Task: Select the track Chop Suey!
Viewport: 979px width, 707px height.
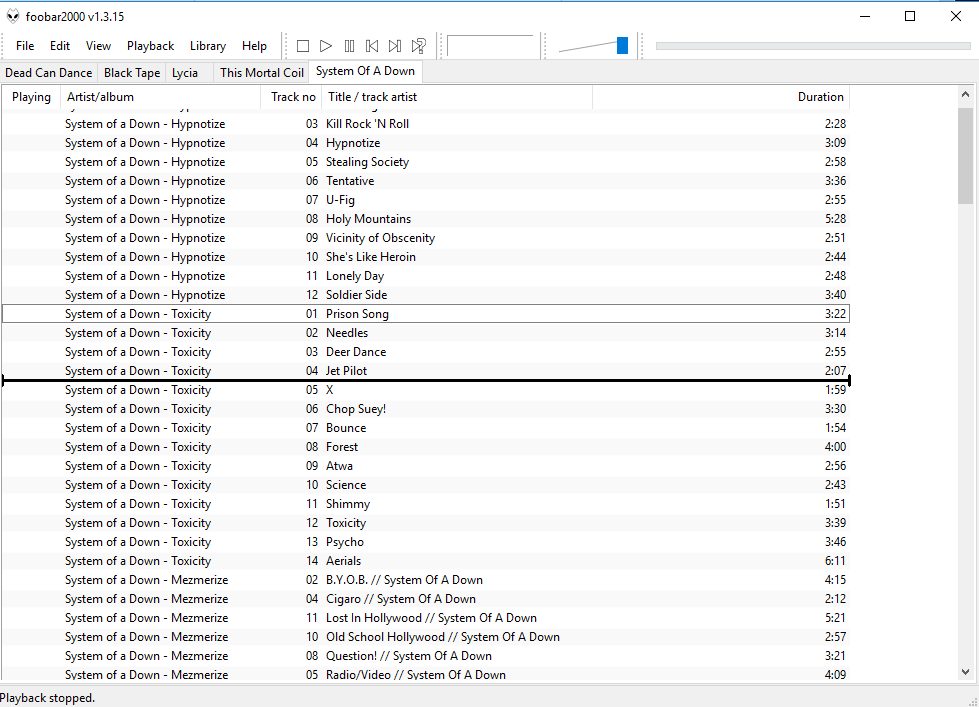Action: pos(426,408)
